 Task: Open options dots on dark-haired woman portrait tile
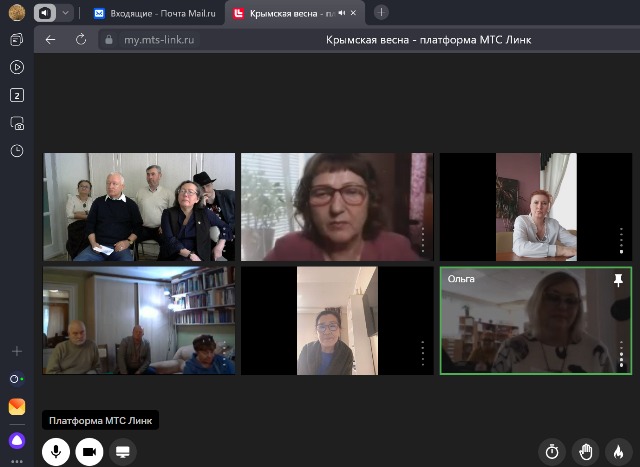[x=423, y=354]
